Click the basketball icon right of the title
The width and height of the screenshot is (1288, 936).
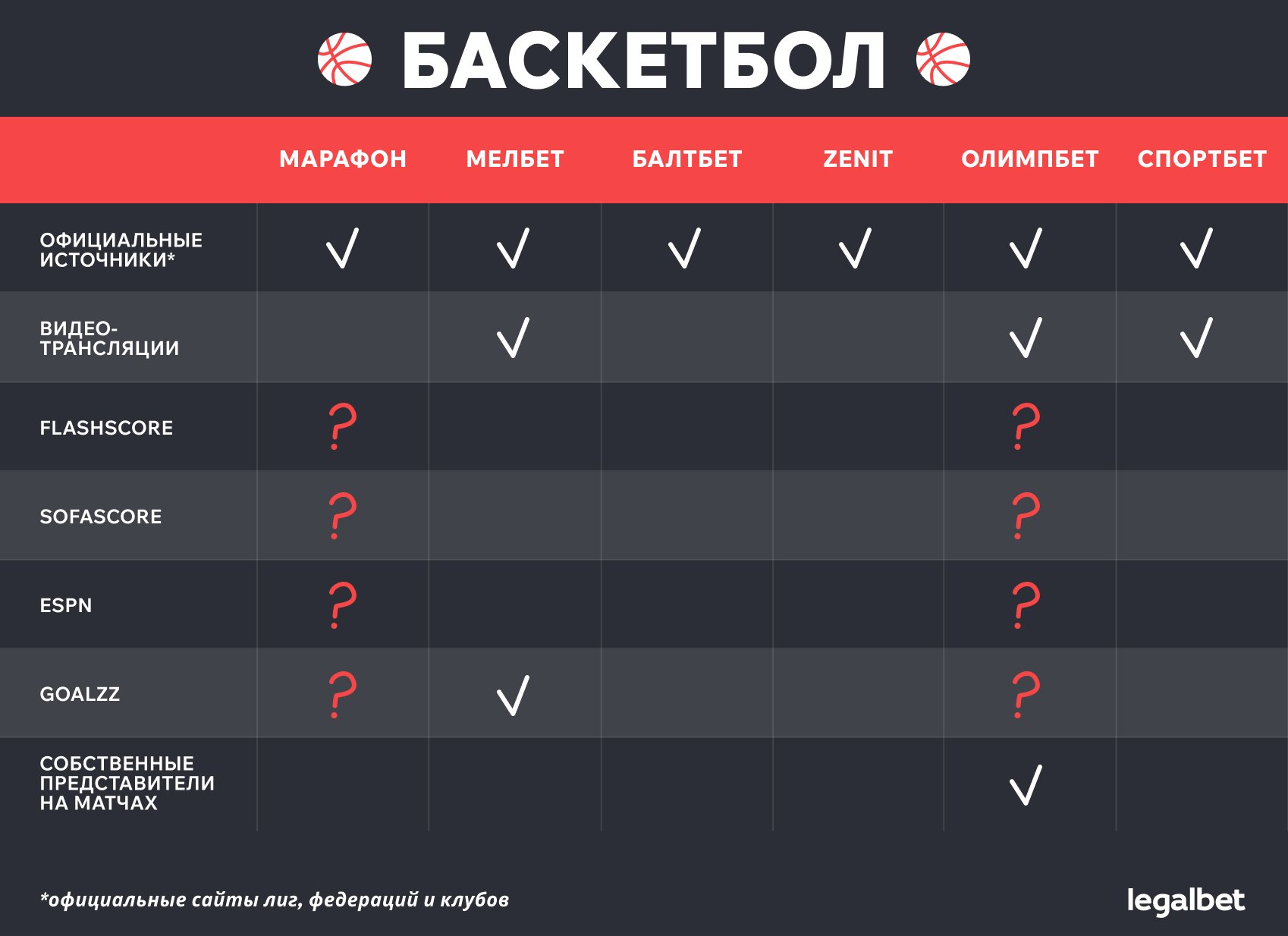(x=943, y=59)
